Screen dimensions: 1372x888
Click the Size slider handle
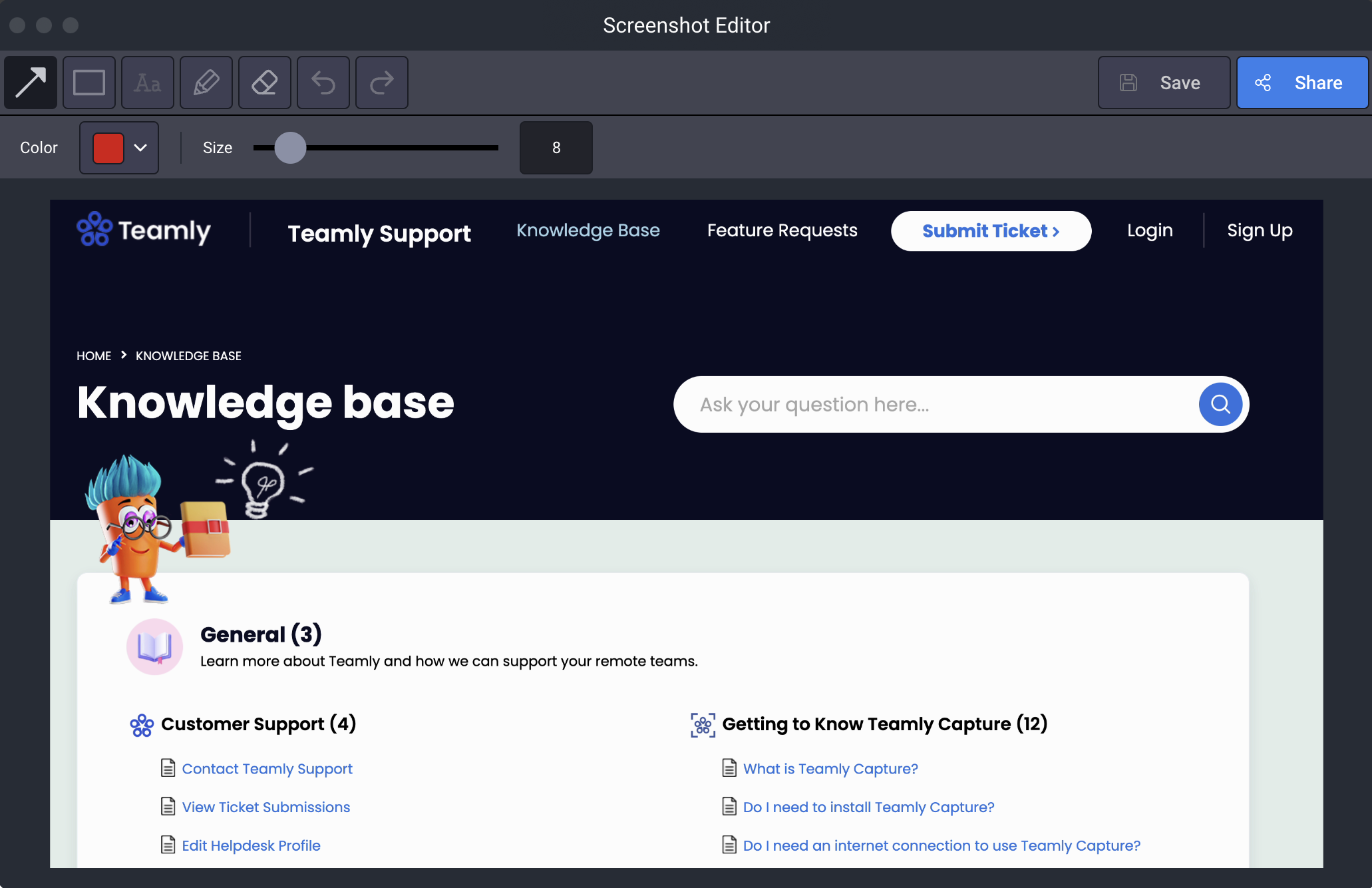(x=290, y=148)
